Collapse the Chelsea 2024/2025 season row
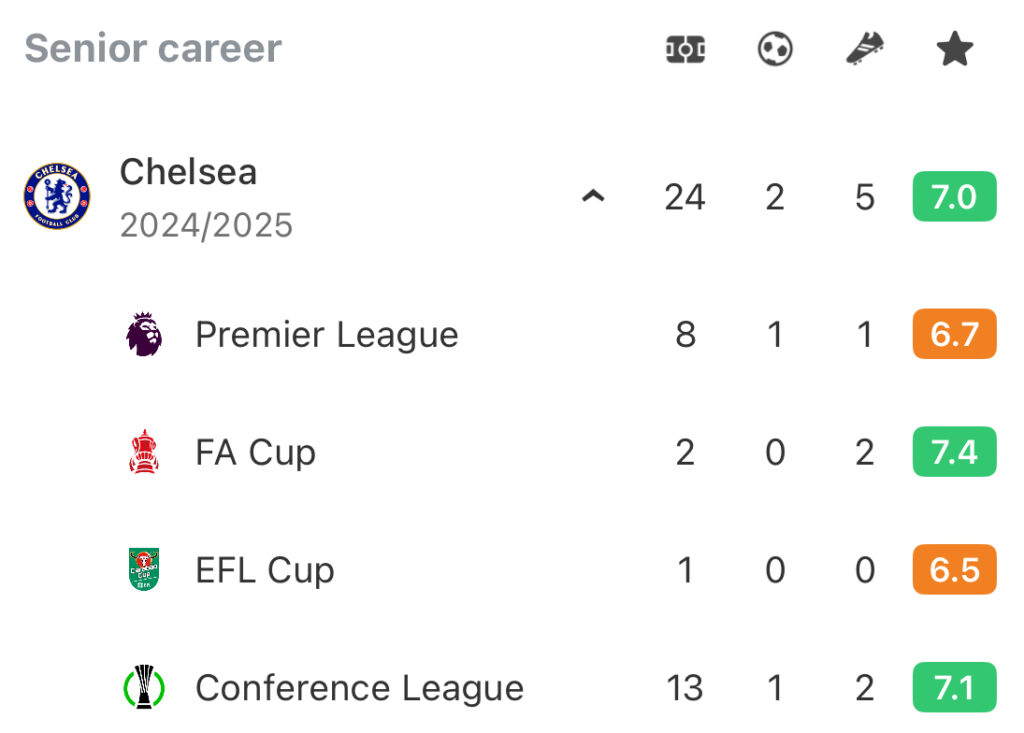The height and width of the screenshot is (733, 1024). [x=593, y=196]
